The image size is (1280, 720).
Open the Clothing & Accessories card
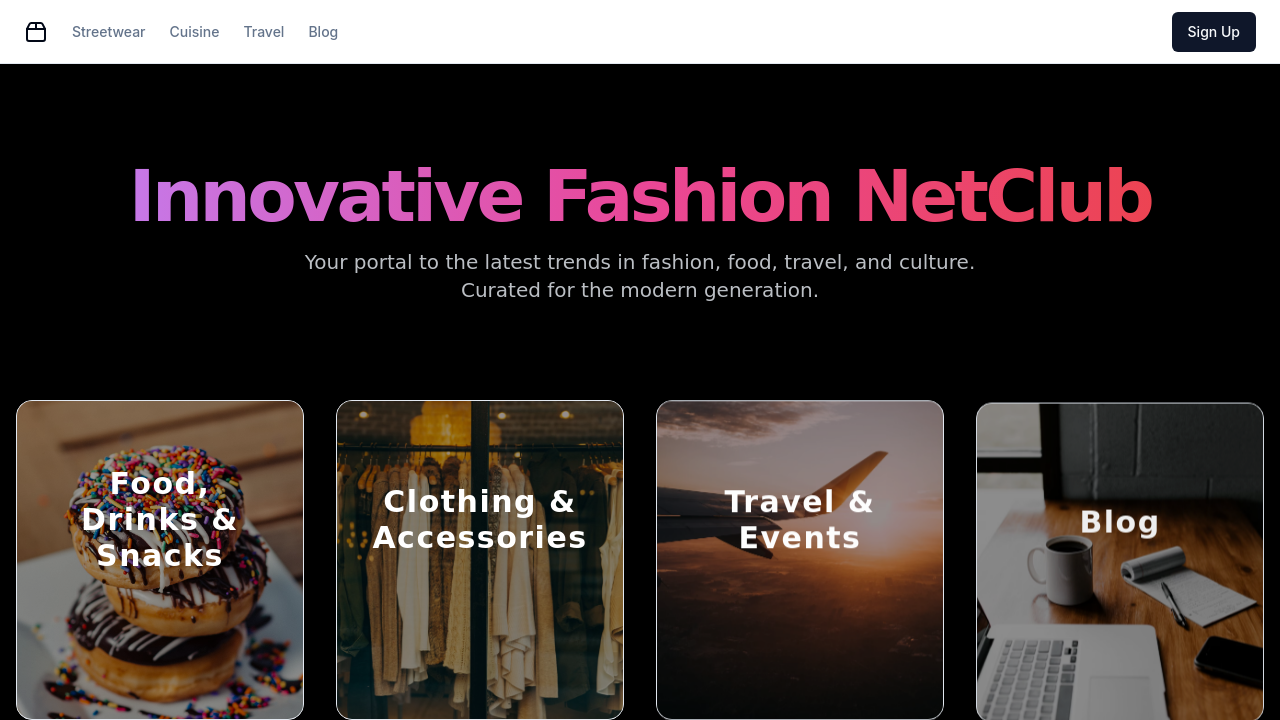click(480, 560)
